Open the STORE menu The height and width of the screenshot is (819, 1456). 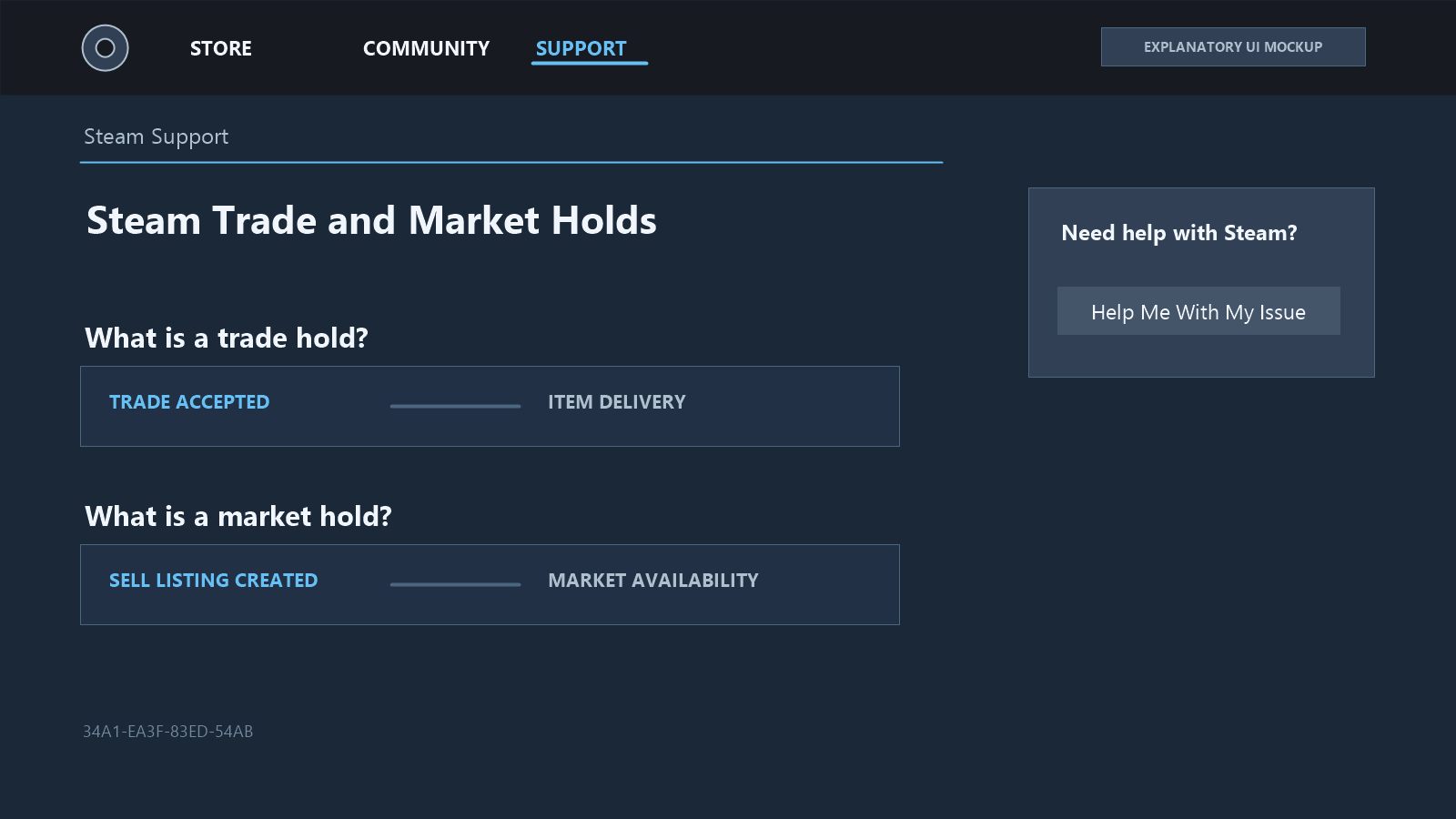[221, 48]
